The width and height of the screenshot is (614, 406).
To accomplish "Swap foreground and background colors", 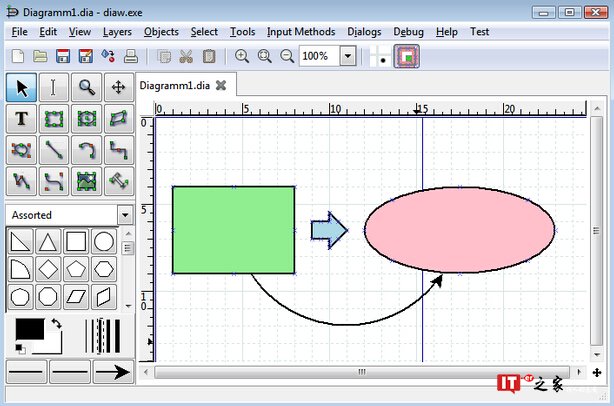I will (x=56, y=325).
